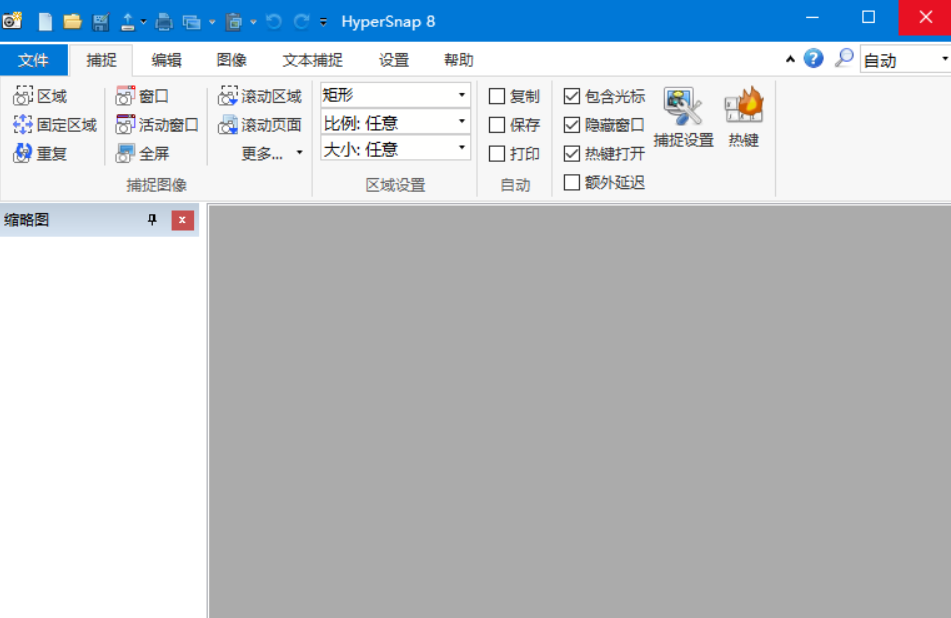Select 固定区域 fixed region capture
This screenshot has height=618, width=951.
55,125
